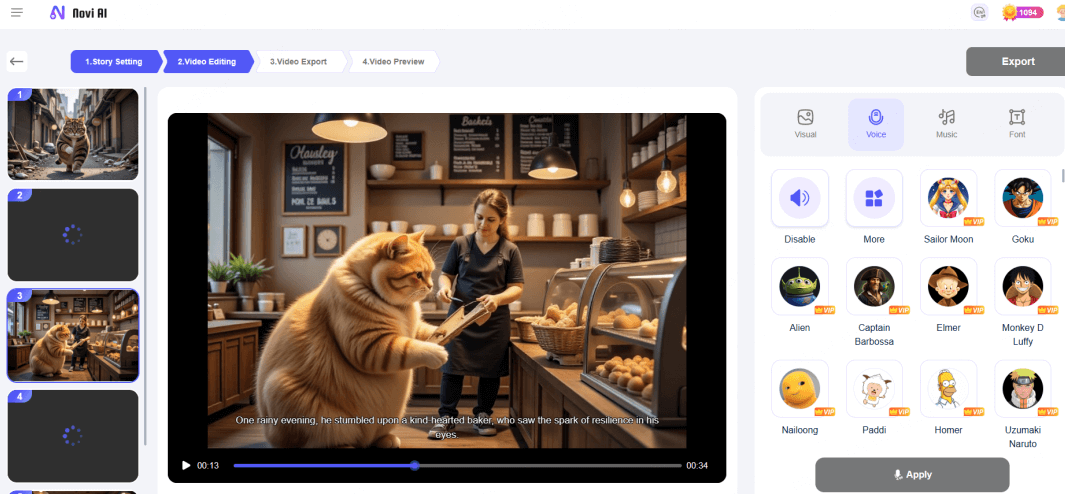Screen dimensions: 1065x494
Task: Open More voices
Action: (x=874, y=198)
